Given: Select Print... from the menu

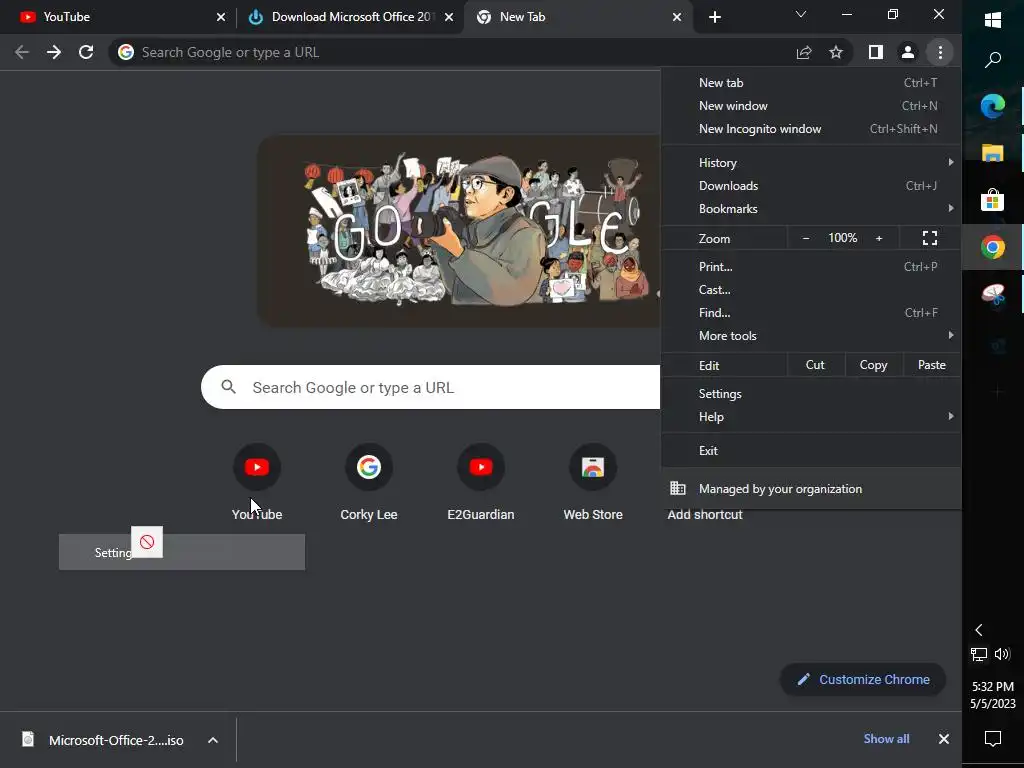Looking at the screenshot, I should (x=811, y=266).
